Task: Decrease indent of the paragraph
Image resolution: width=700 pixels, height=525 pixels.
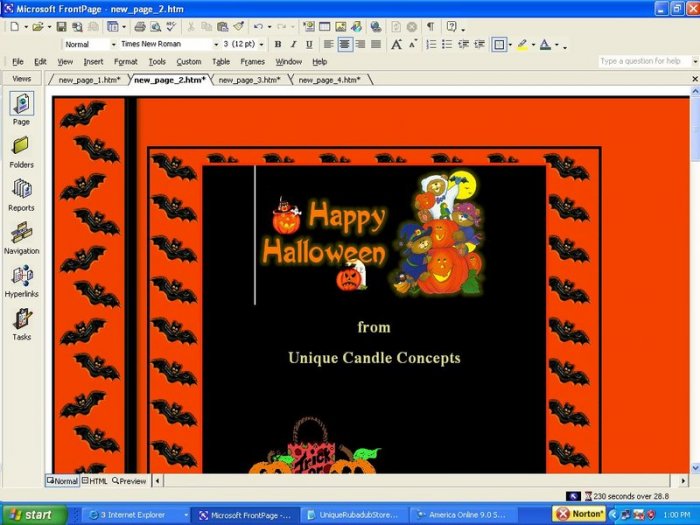Action: click(x=463, y=44)
